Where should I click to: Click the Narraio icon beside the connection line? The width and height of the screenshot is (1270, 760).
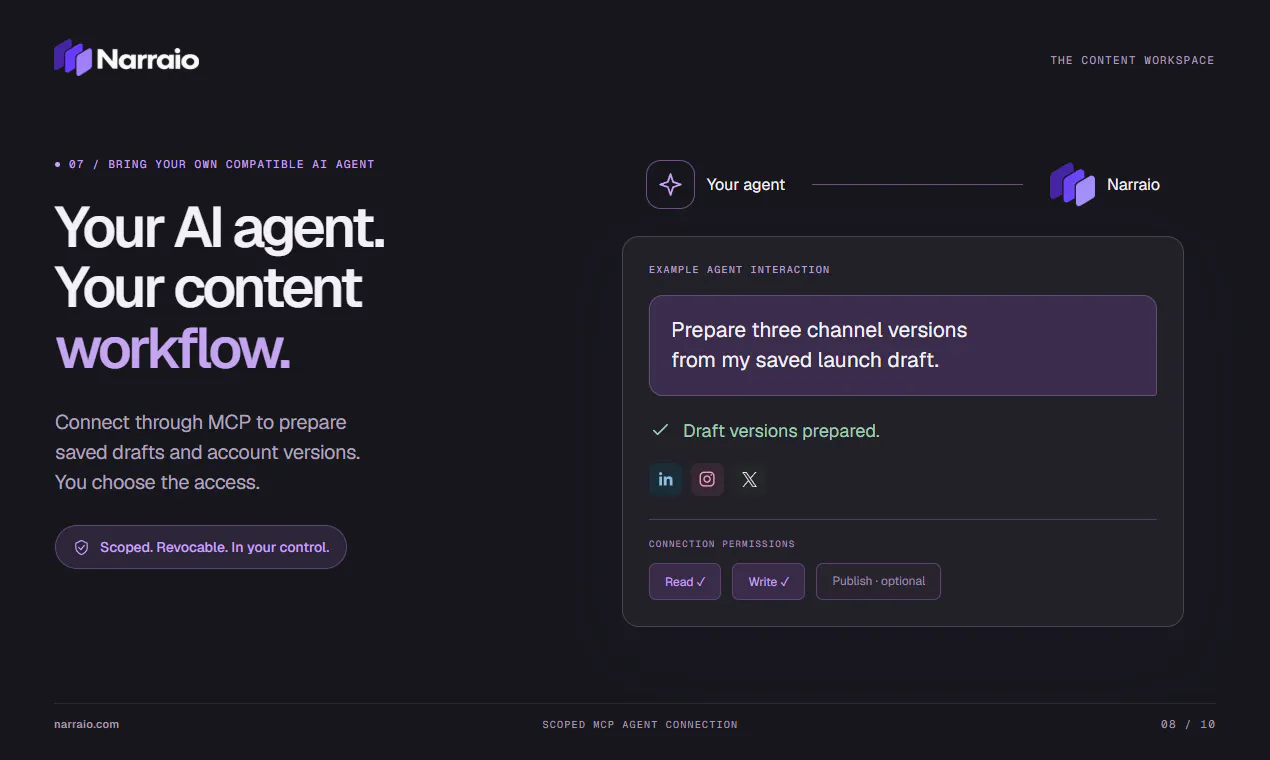[1072, 185]
